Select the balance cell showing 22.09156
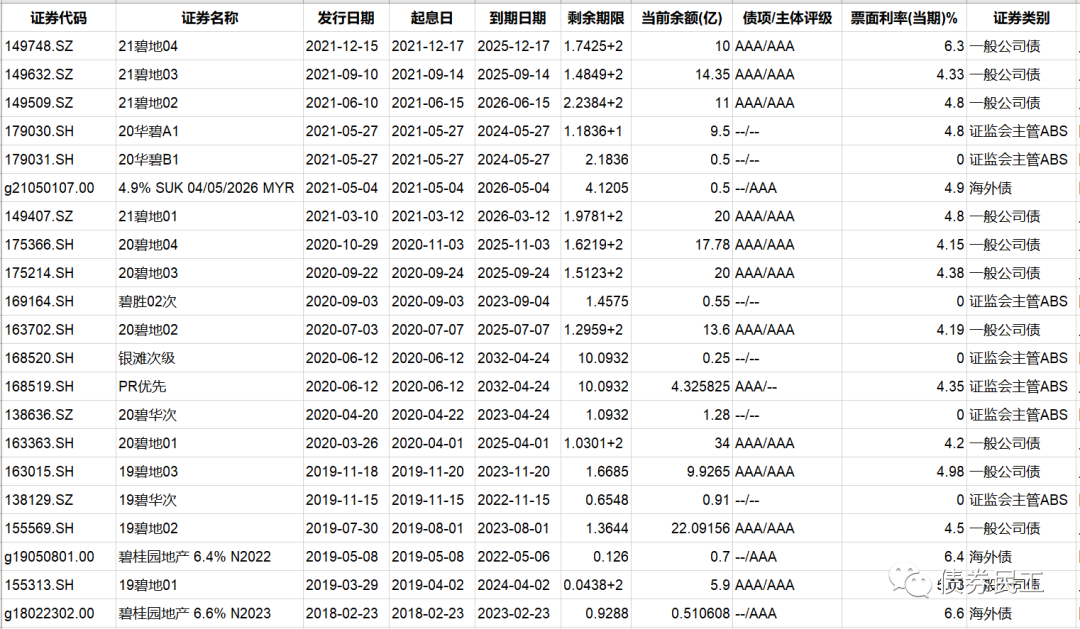The height and width of the screenshot is (629, 1080). coord(684,528)
